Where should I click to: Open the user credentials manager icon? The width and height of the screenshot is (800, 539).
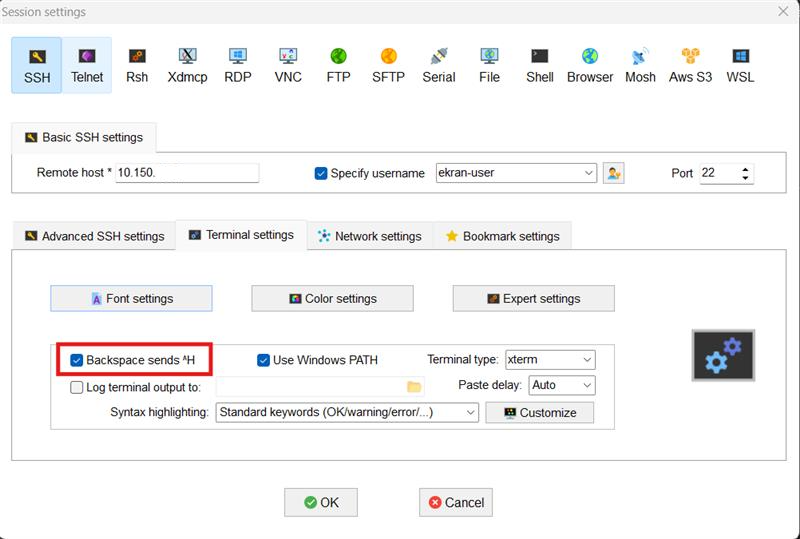[x=613, y=173]
